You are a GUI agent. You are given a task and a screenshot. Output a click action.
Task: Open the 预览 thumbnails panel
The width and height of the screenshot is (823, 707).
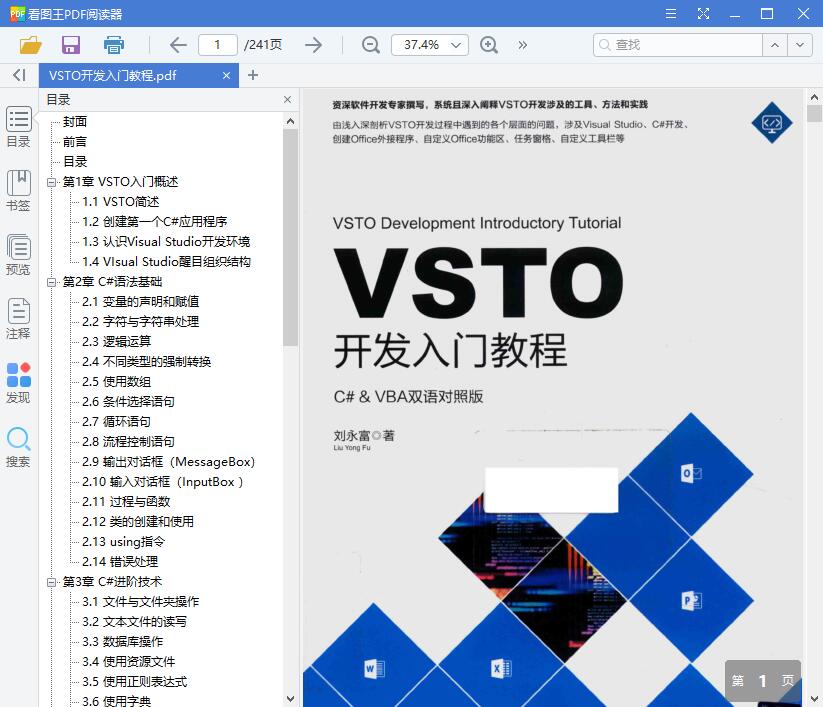18,255
